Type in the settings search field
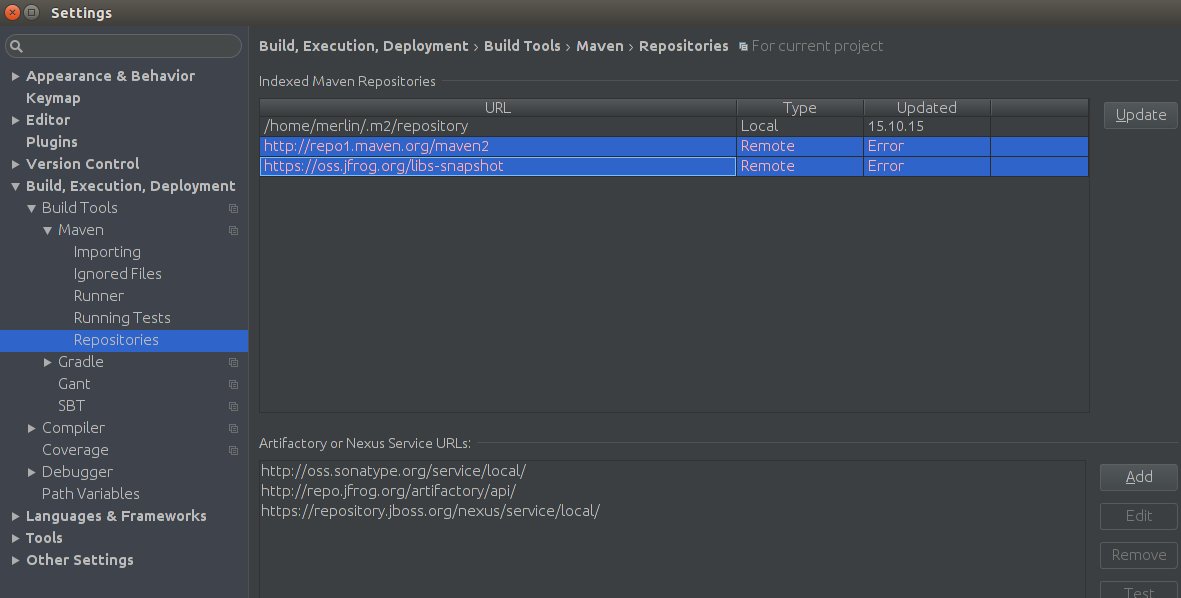 tap(130, 47)
